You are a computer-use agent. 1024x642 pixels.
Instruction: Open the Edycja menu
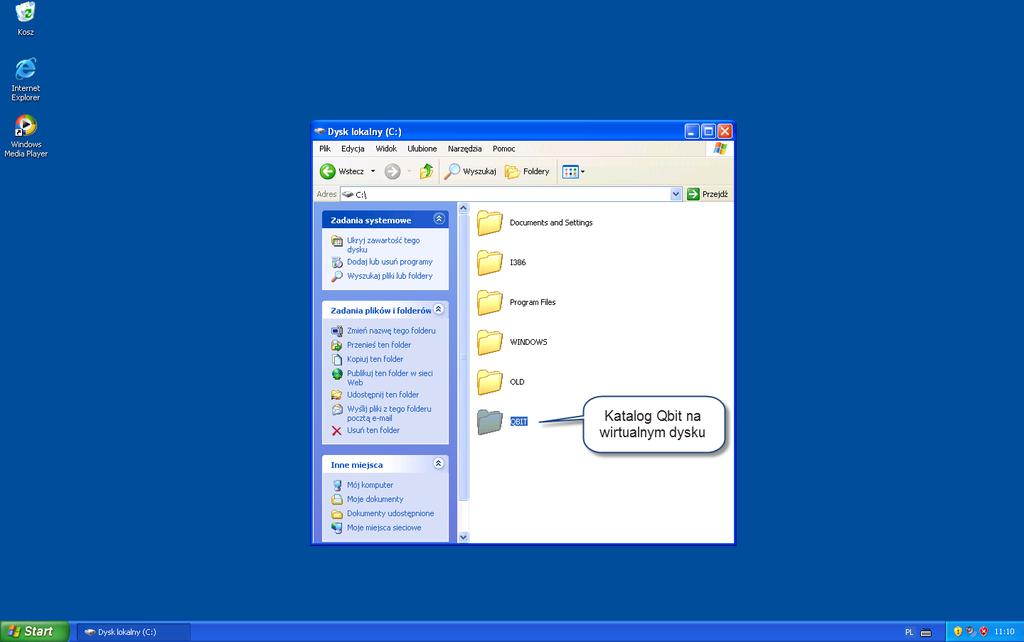(x=353, y=149)
